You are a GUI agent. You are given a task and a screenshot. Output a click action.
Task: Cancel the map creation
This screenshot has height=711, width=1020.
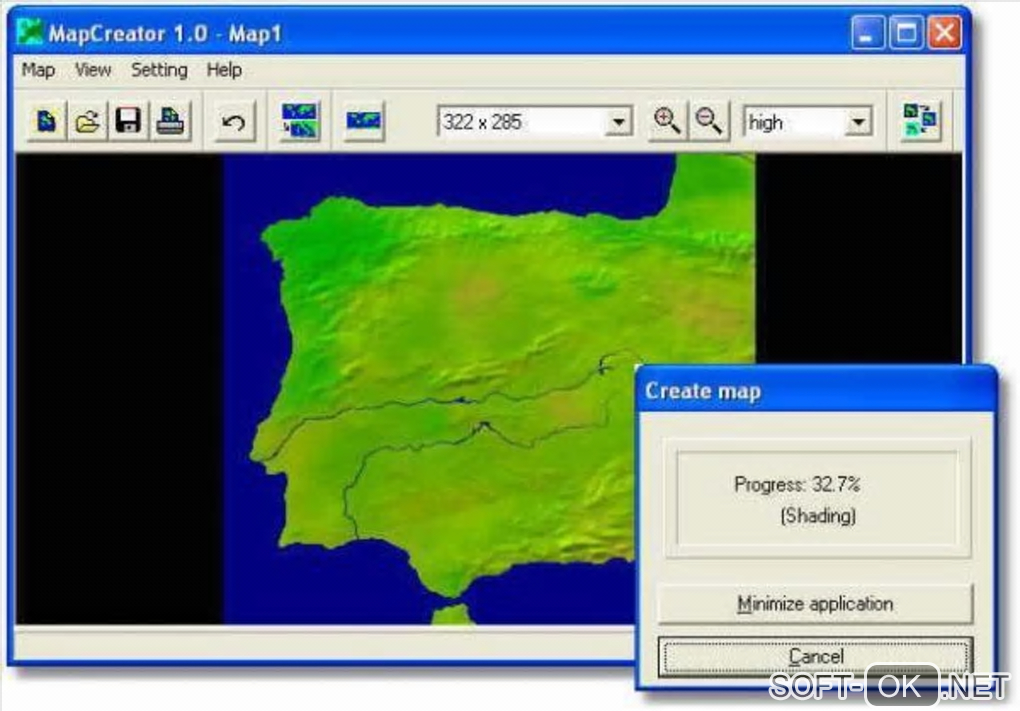tap(815, 656)
